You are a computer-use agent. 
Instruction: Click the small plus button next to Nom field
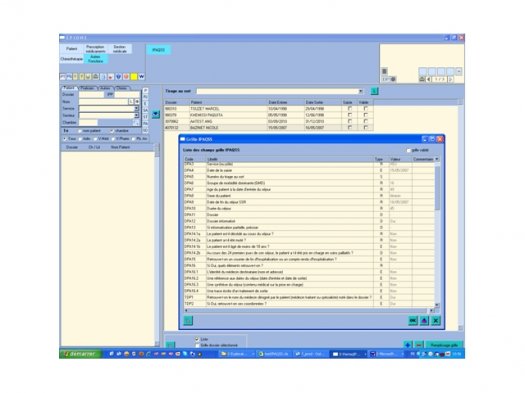[137, 101]
